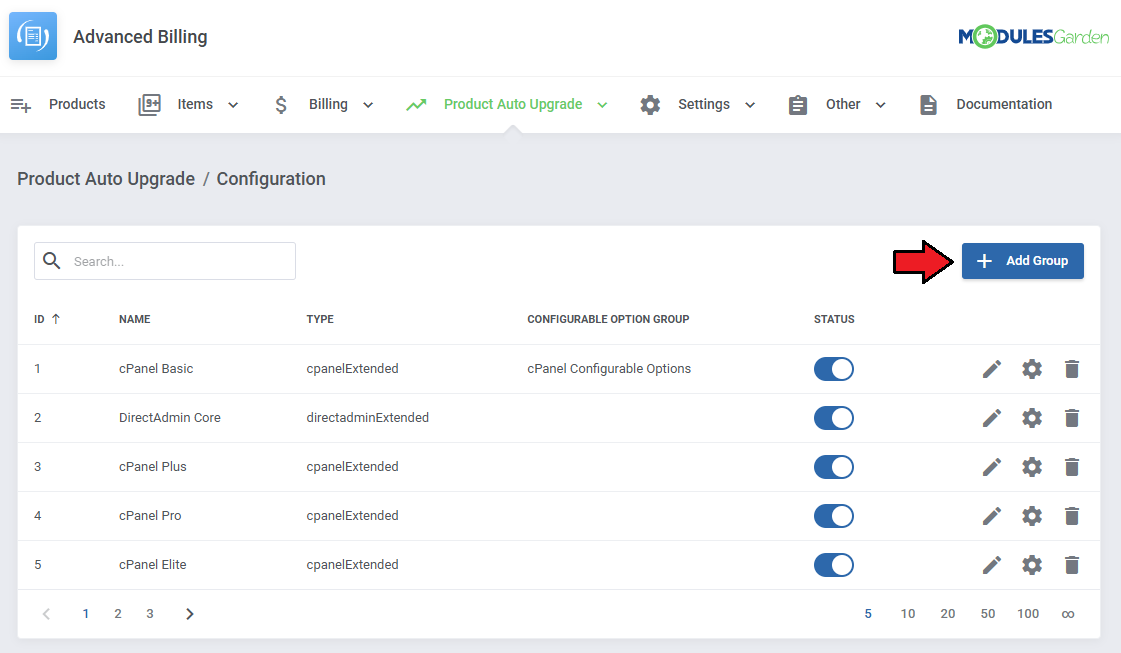
Task: Click the Products list-add icon
Action: tap(21, 105)
